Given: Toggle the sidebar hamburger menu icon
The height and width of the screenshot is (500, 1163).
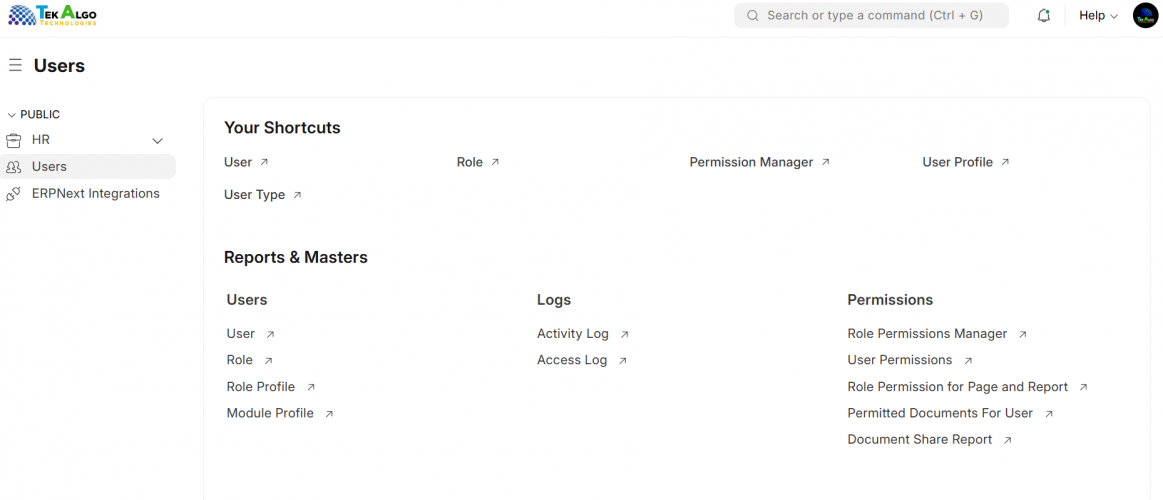Looking at the screenshot, I should tap(15, 66).
